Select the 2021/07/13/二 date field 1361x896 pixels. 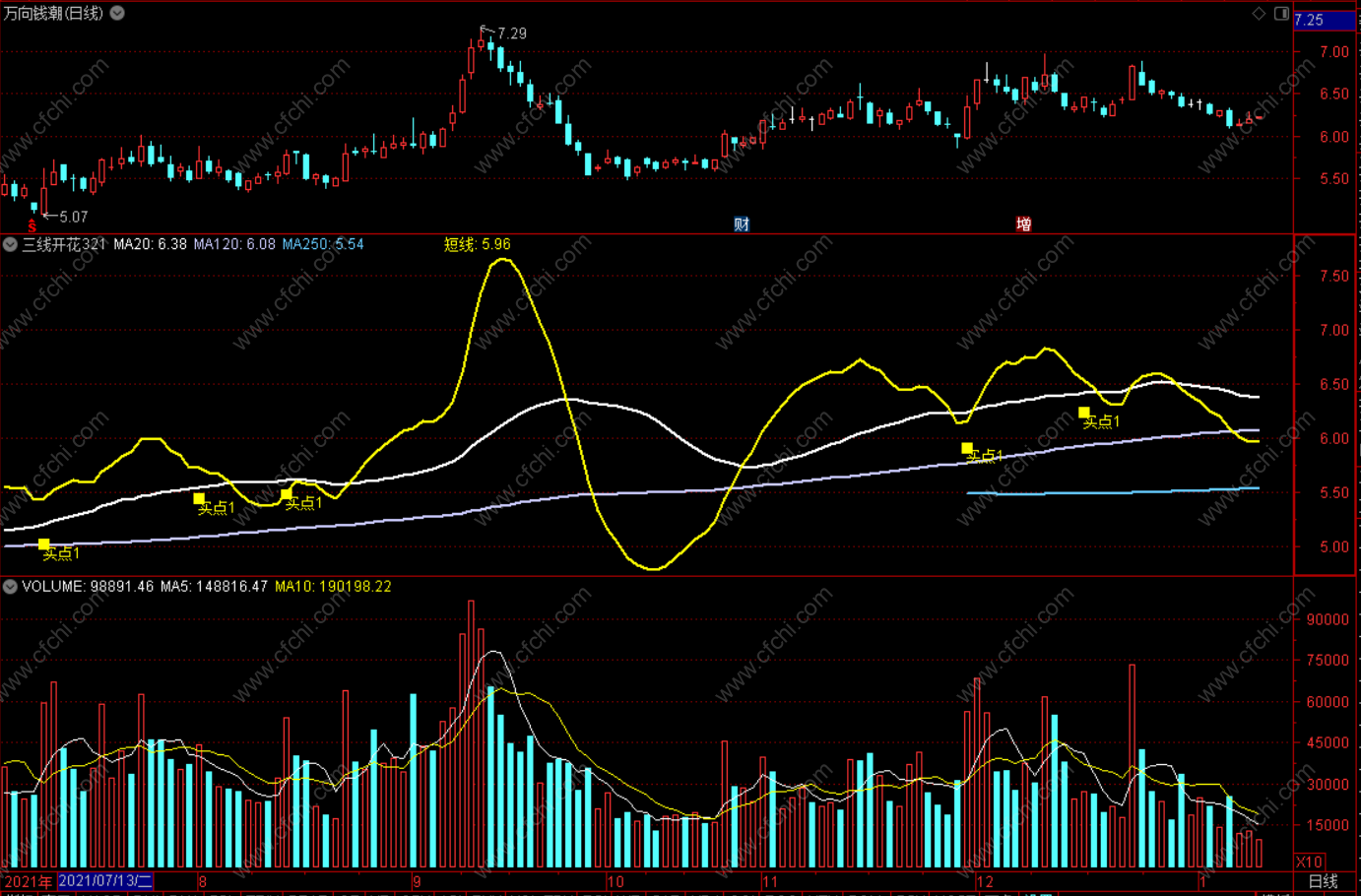click(x=105, y=881)
